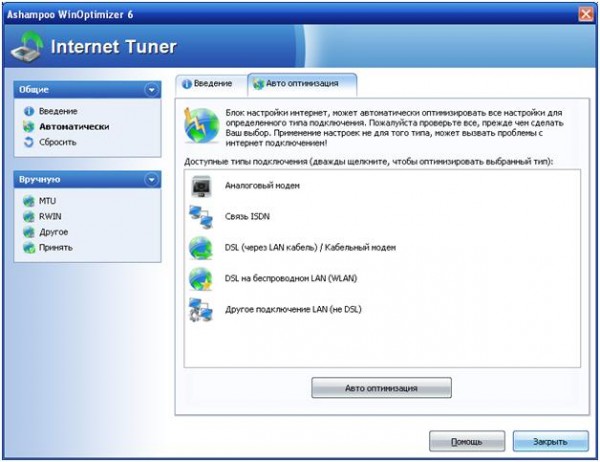Click the globe icon next to MTU

tap(29, 201)
